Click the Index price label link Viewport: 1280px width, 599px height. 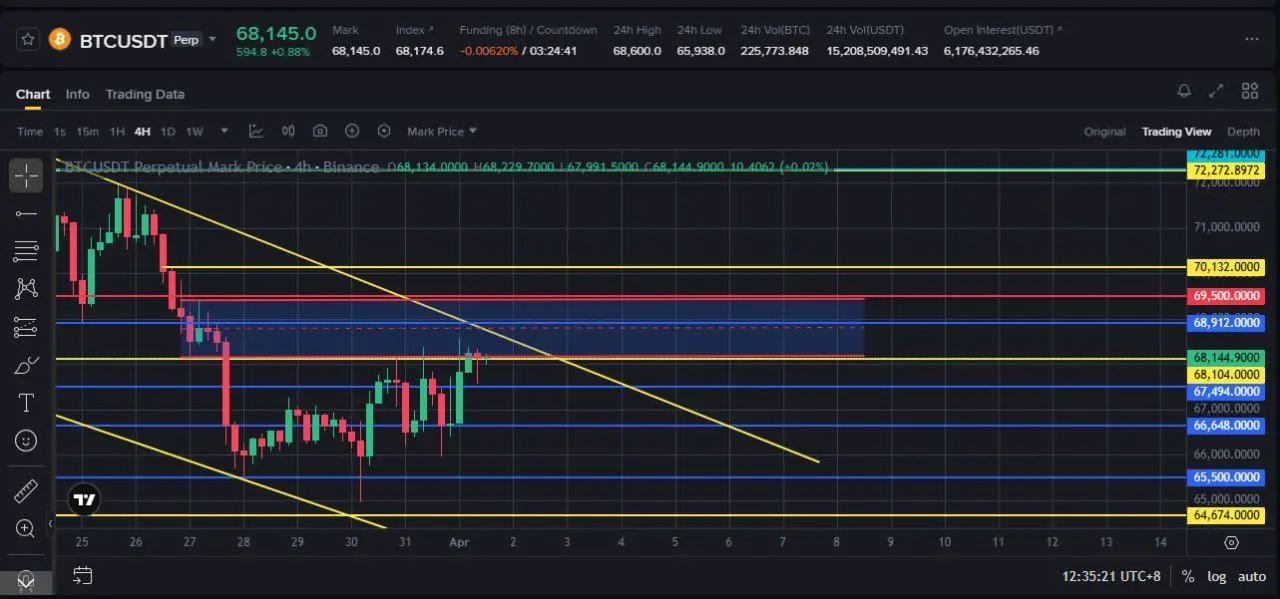[x=414, y=30]
